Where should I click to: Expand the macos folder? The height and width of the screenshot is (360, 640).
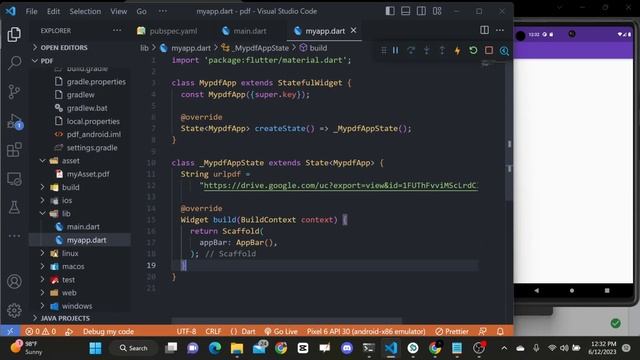tap(69, 267)
